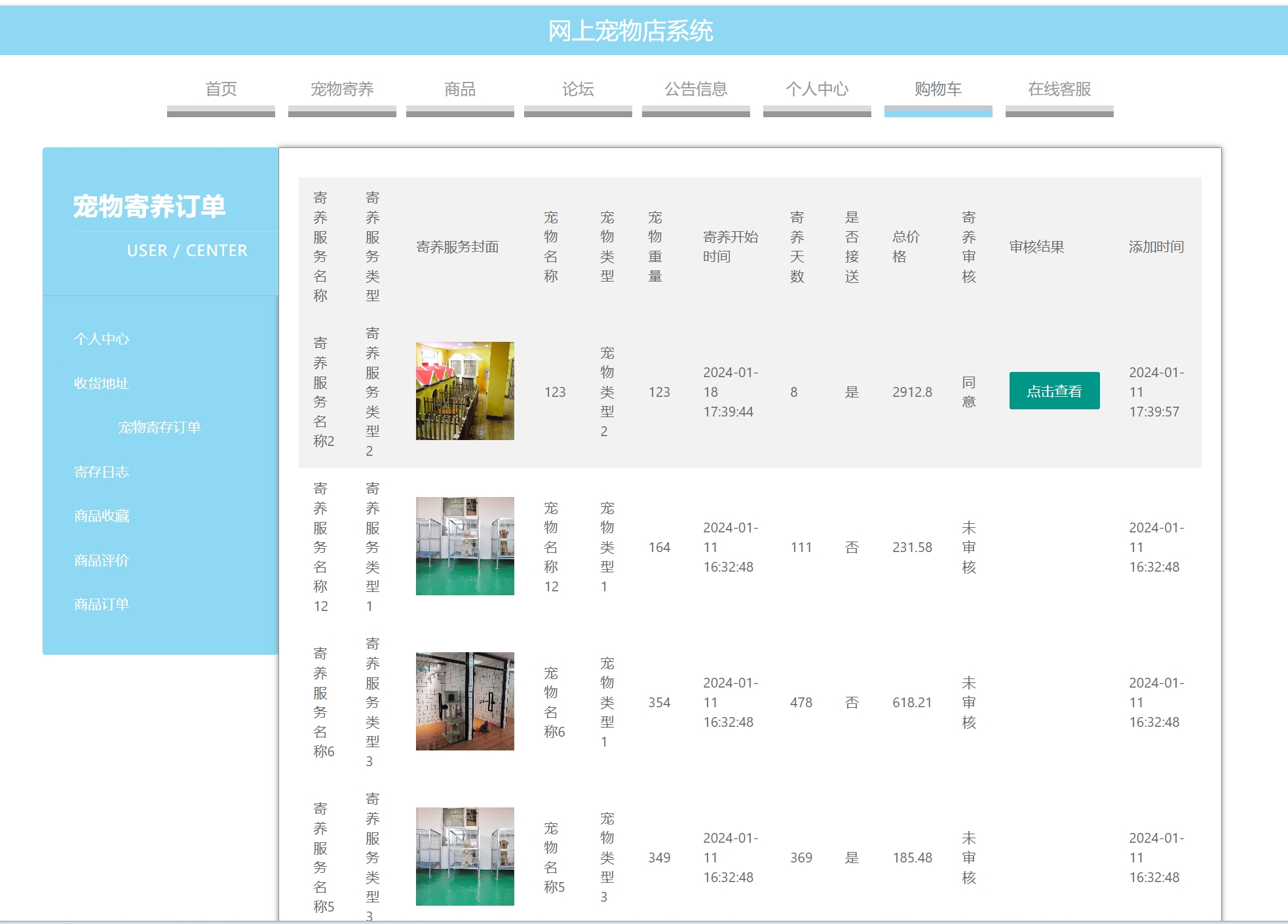Click cover image of 寄养服务名称12 row
This screenshot has width=1288, height=924.
(x=464, y=546)
